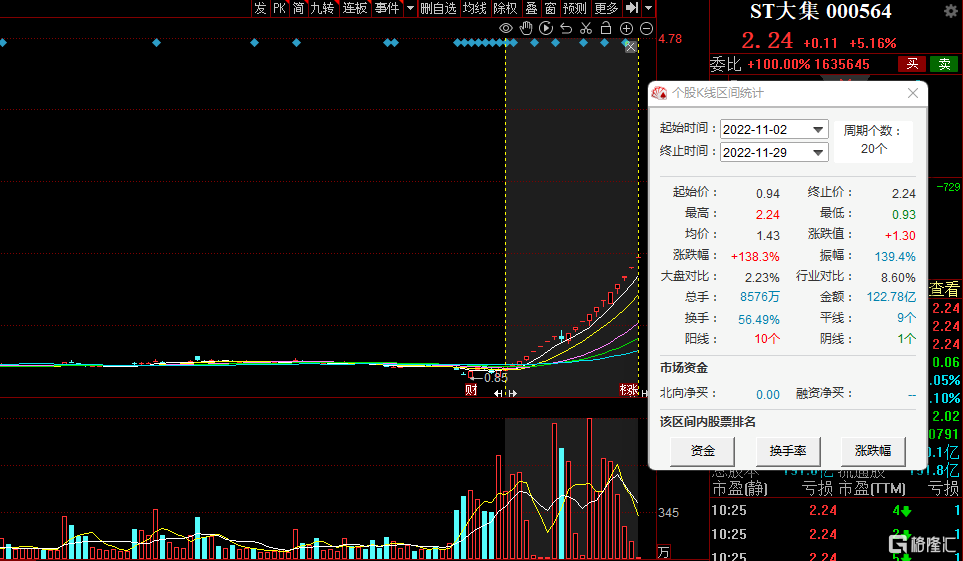Open the 除权 toolbar item

506,8
